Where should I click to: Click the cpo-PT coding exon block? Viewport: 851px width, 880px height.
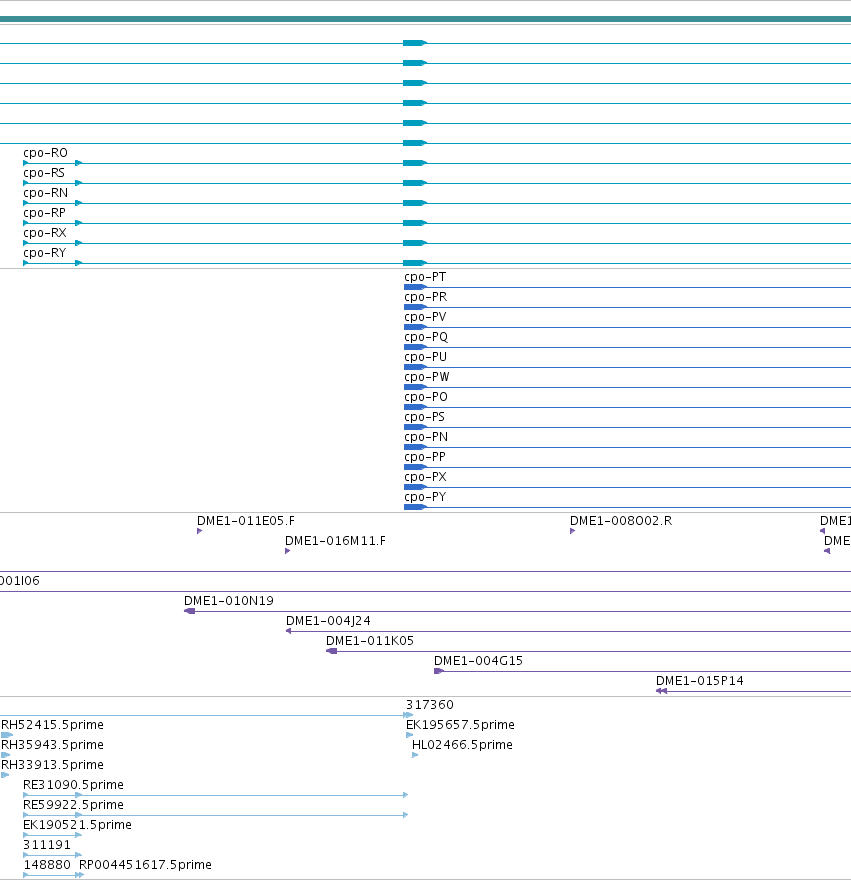[x=415, y=287]
